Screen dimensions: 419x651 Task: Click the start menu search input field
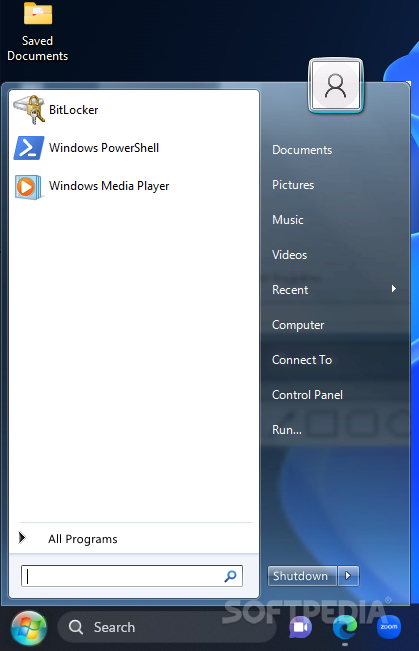click(x=132, y=576)
